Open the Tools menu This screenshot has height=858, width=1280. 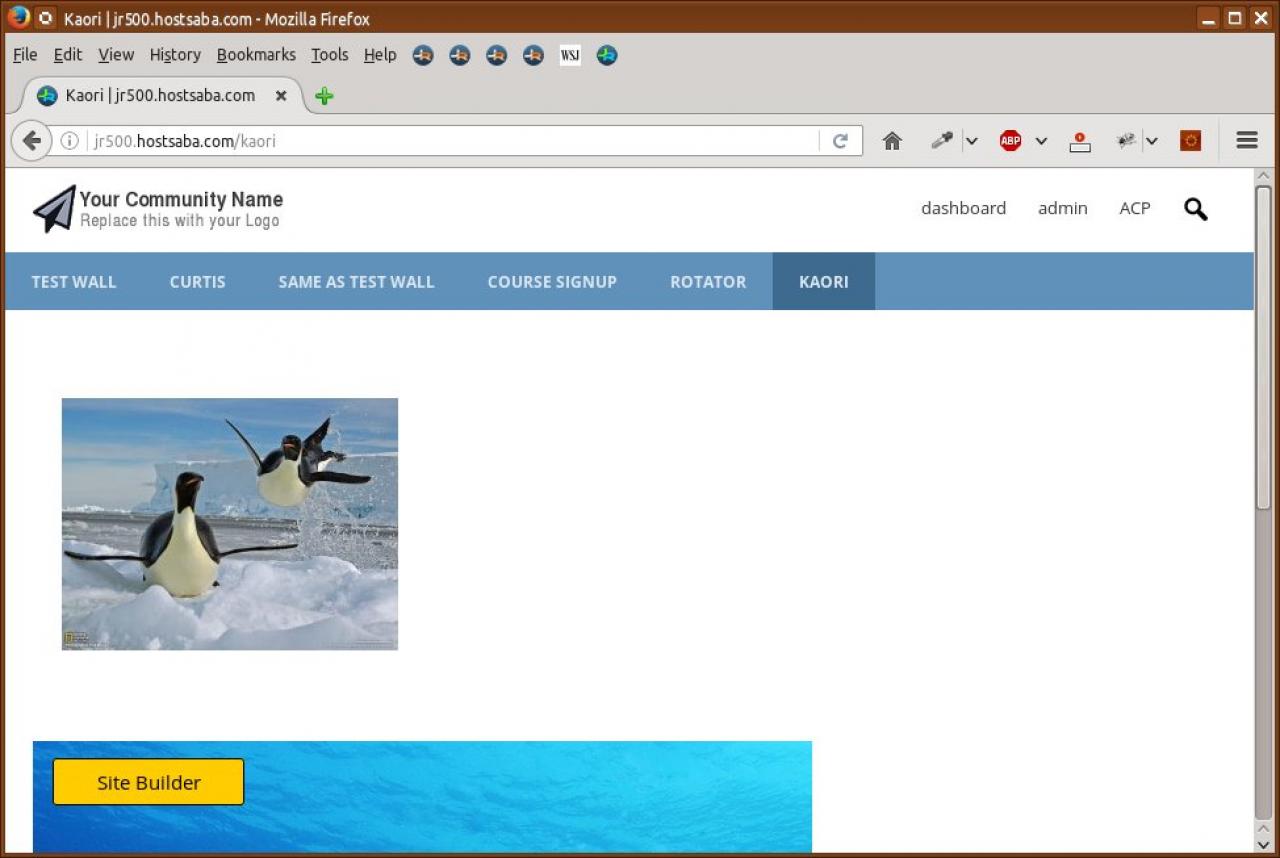(x=329, y=55)
